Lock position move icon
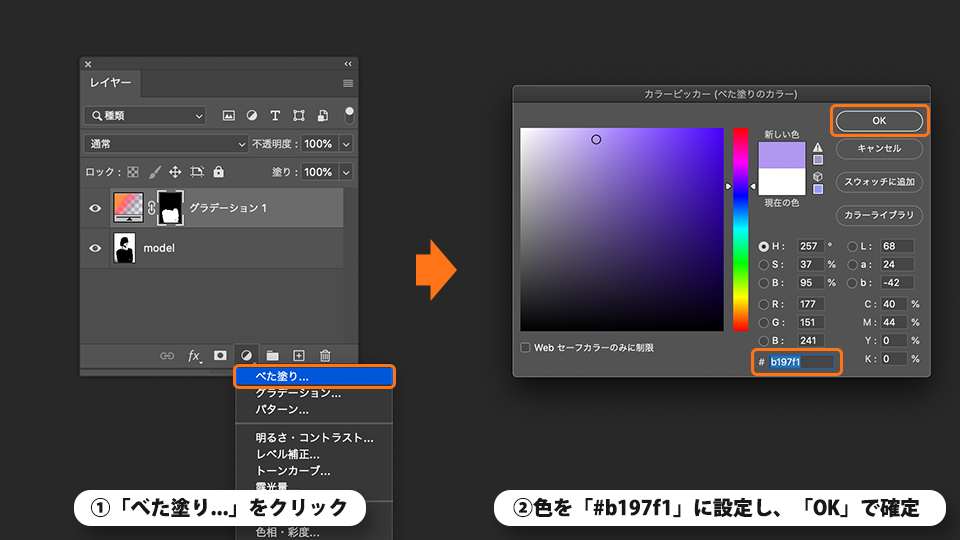Image resolution: width=960 pixels, height=540 pixels. point(175,172)
